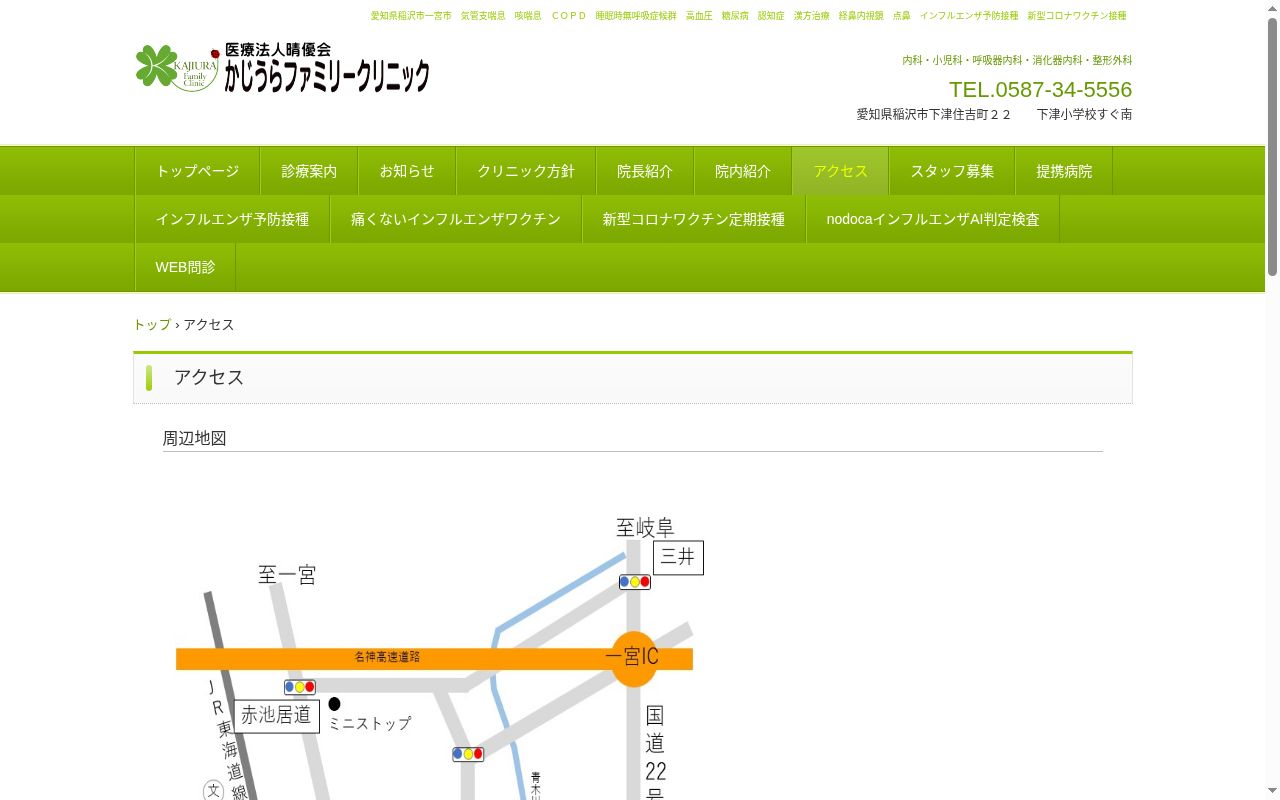The height and width of the screenshot is (800, 1280).
Task: Open the 院長紹介 page
Action: tap(645, 171)
